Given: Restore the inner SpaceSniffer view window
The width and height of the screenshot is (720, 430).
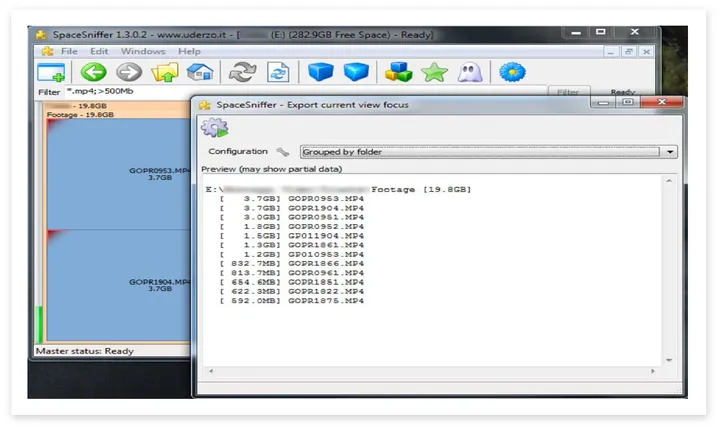Looking at the screenshot, I should click(x=628, y=52).
